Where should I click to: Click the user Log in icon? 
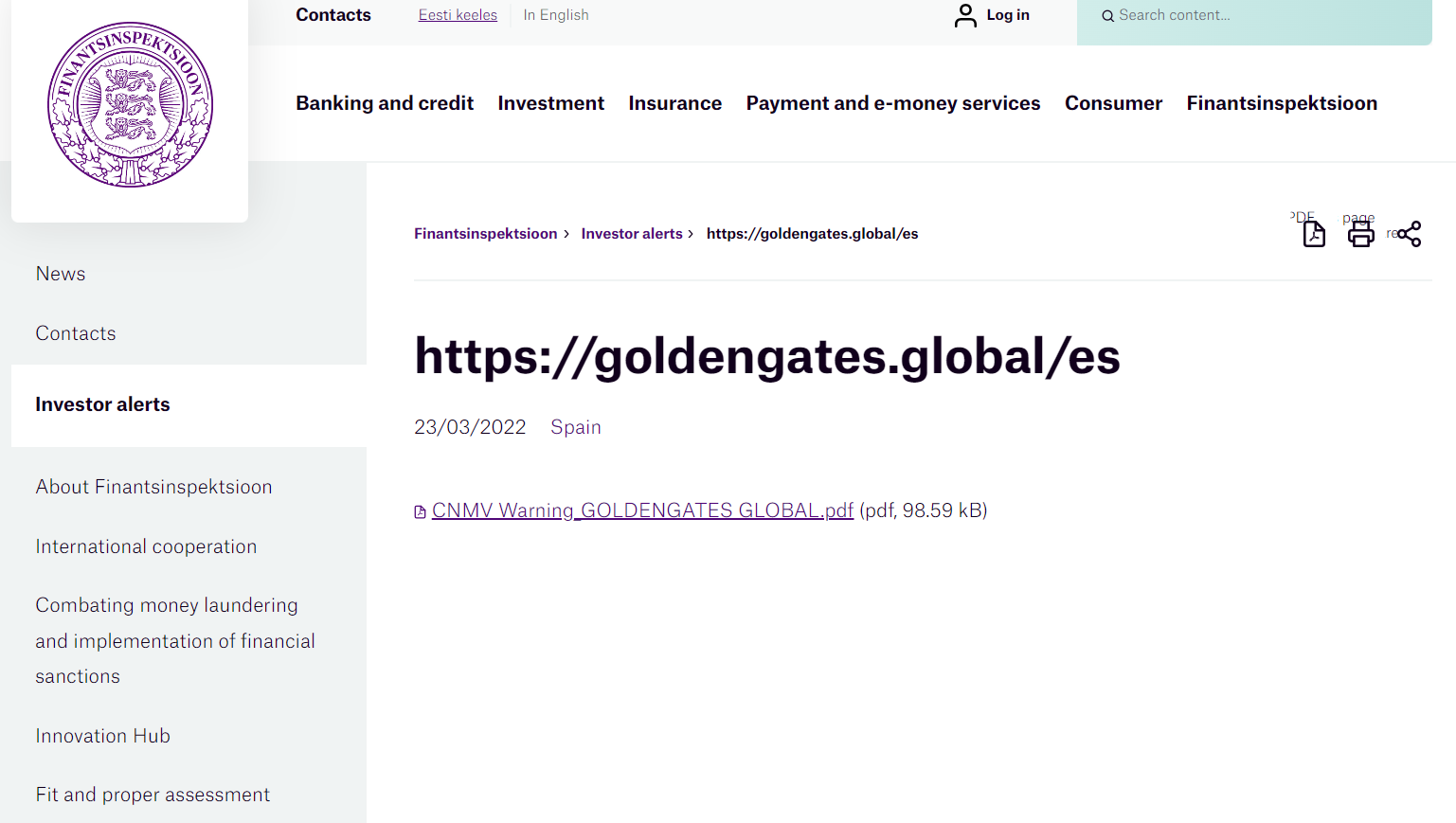pyautogui.click(x=965, y=15)
